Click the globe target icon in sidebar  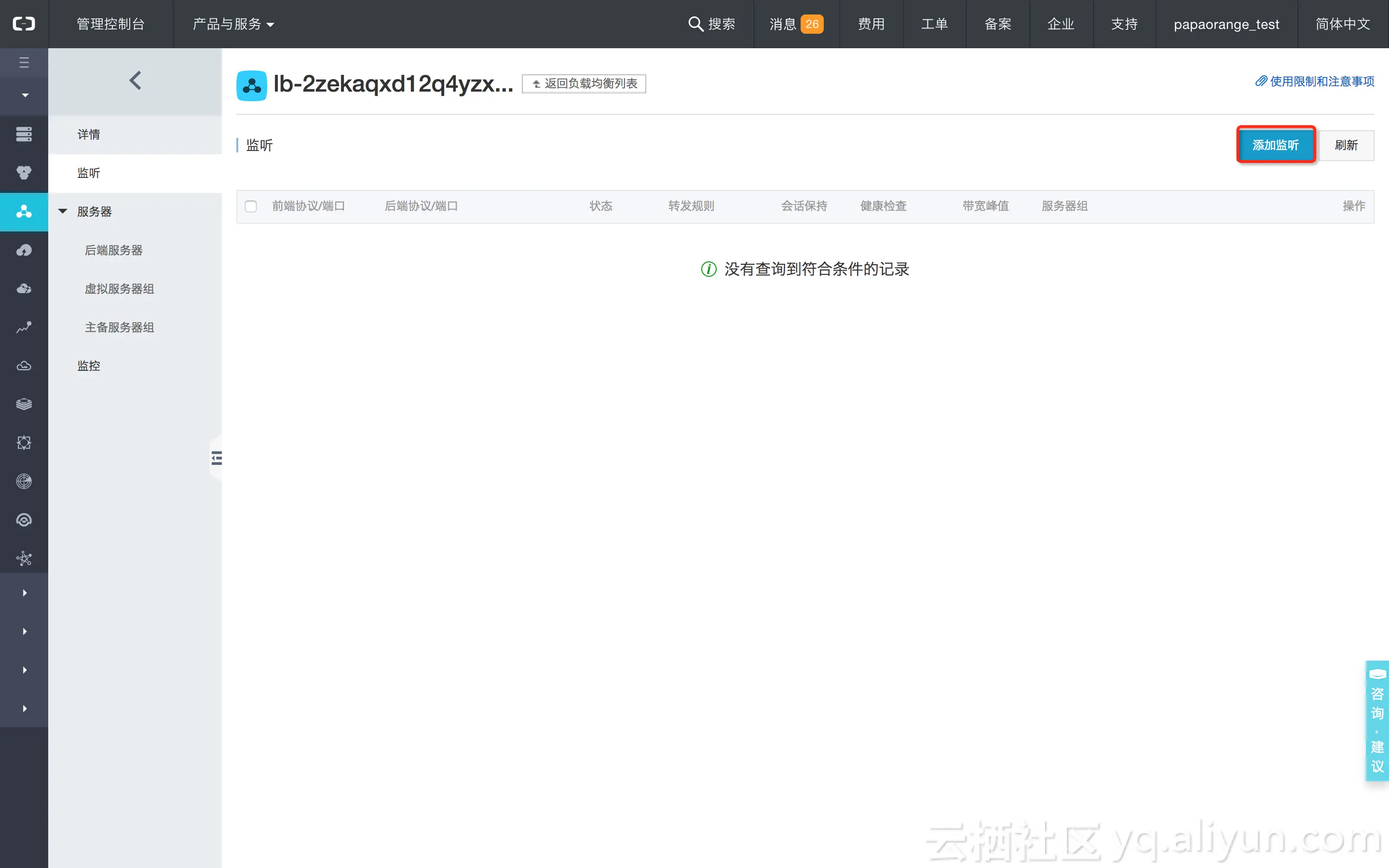tap(24, 481)
